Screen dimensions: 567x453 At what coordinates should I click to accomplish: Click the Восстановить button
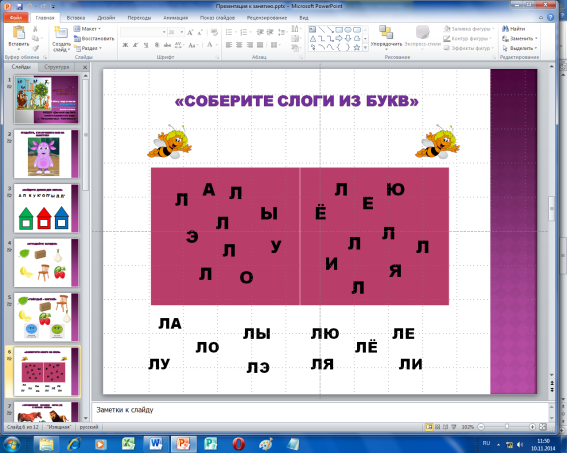click(x=94, y=38)
